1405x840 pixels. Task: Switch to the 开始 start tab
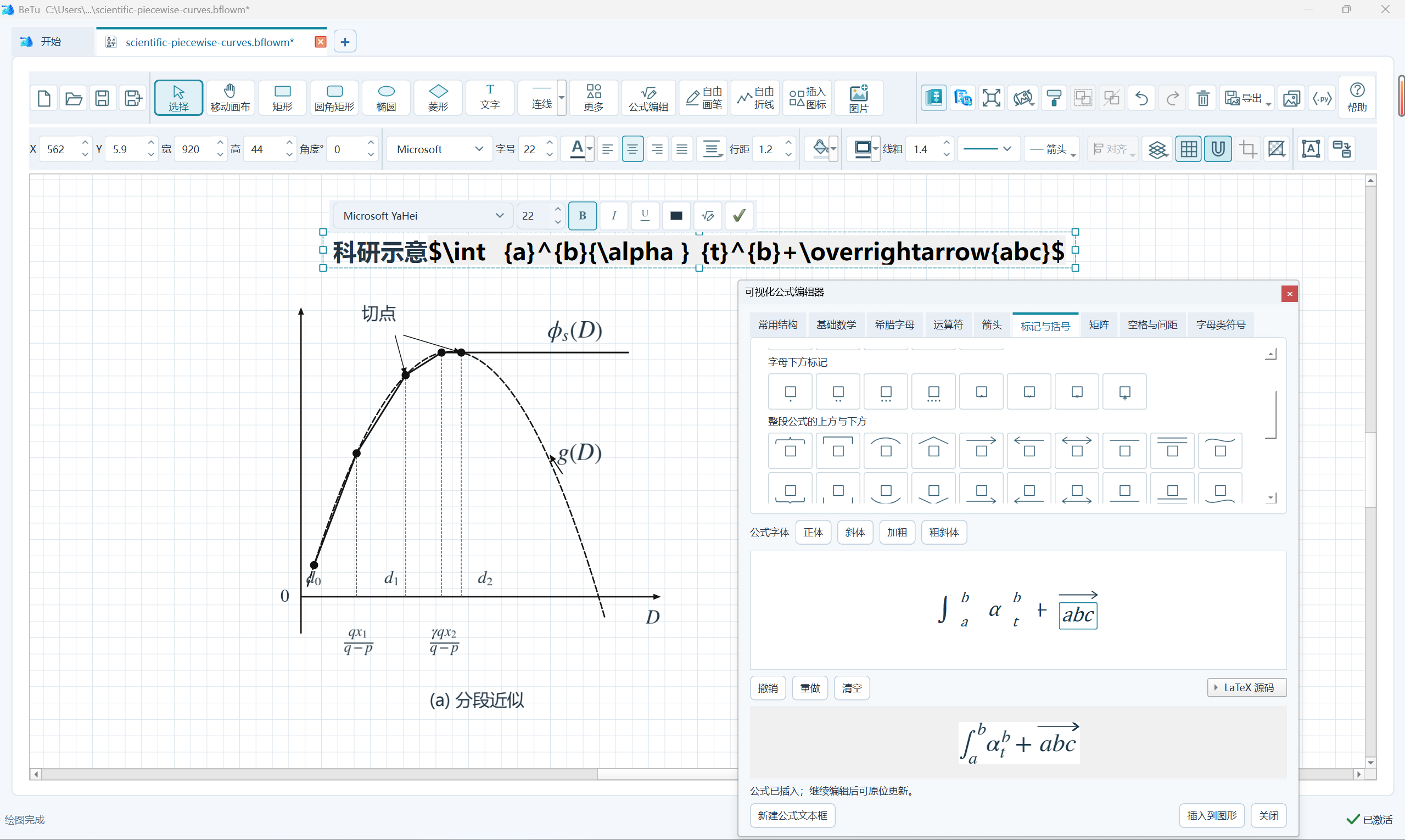(x=52, y=42)
